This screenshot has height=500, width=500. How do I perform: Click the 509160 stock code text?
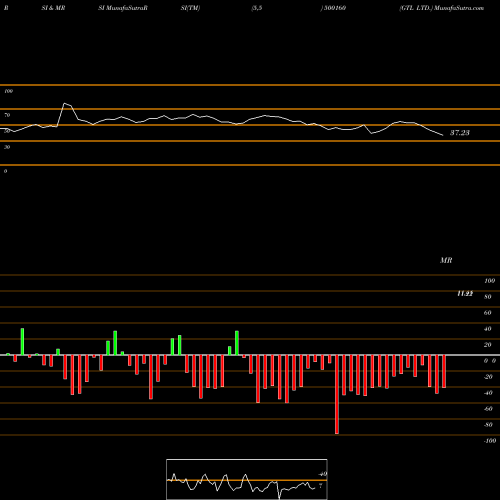tap(334, 8)
